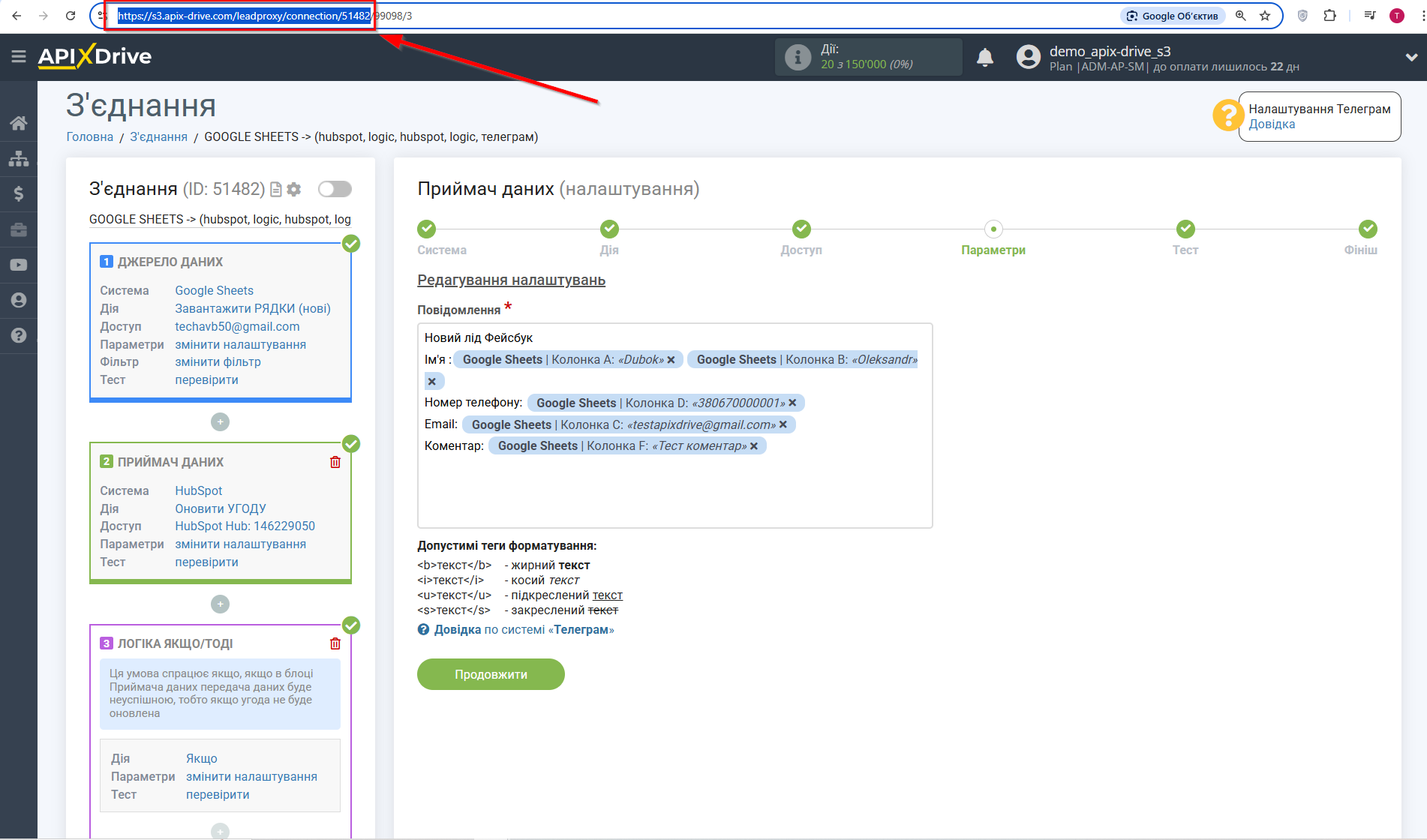This screenshot has width=1427, height=840.
Task: Open browser zoom magnifier icon
Action: coord(1241,15)
